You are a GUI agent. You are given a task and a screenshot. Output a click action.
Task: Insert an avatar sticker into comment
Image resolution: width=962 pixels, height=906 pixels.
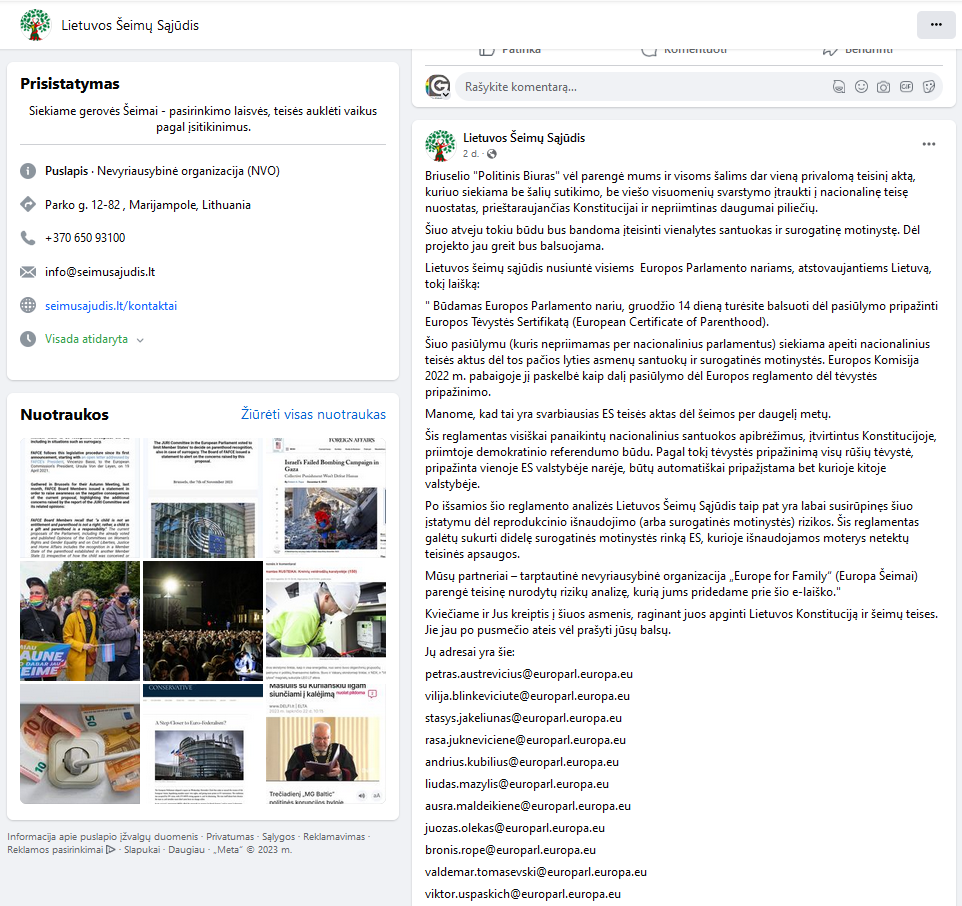pyautogui.click(x=839, y=87)
